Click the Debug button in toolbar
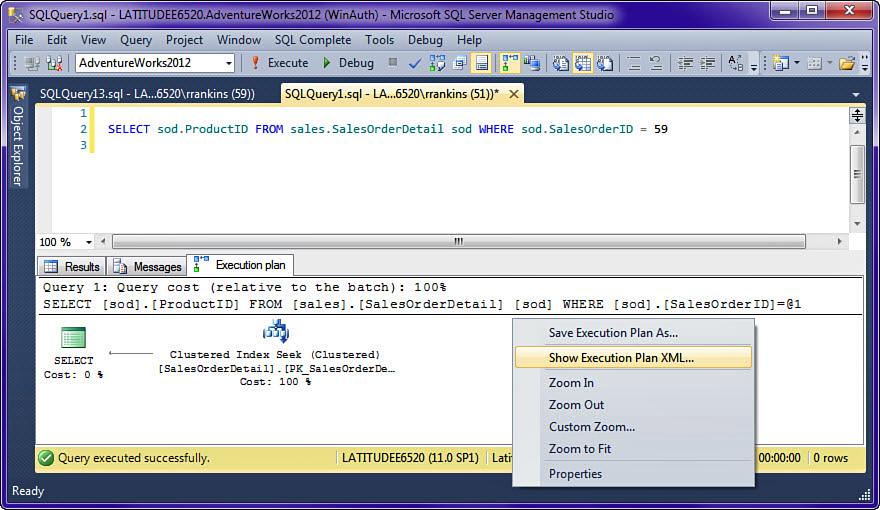 point(347,63)
